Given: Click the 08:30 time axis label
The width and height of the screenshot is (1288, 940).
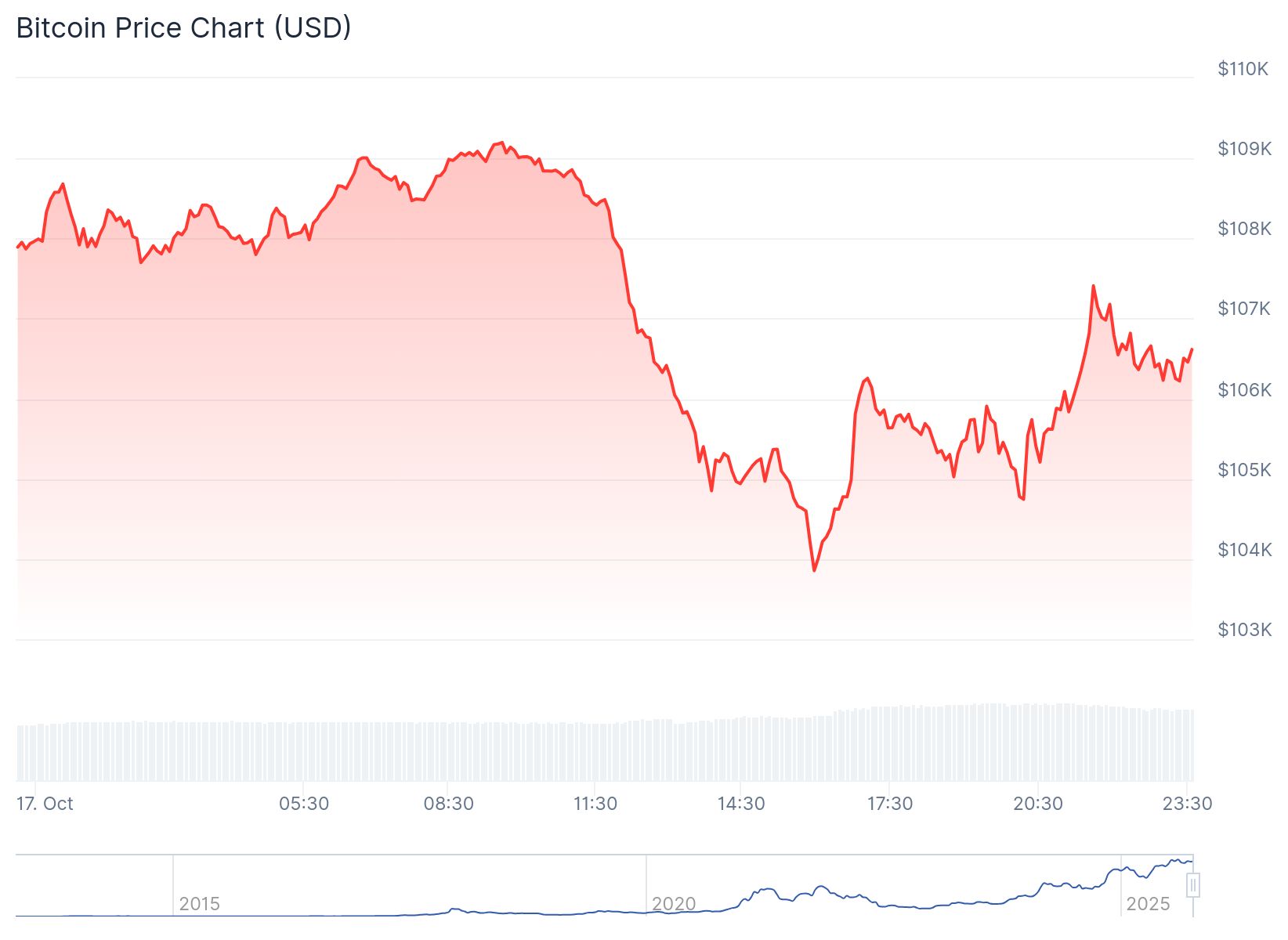Looking at the screenshot, I should (x=449, y=804).
